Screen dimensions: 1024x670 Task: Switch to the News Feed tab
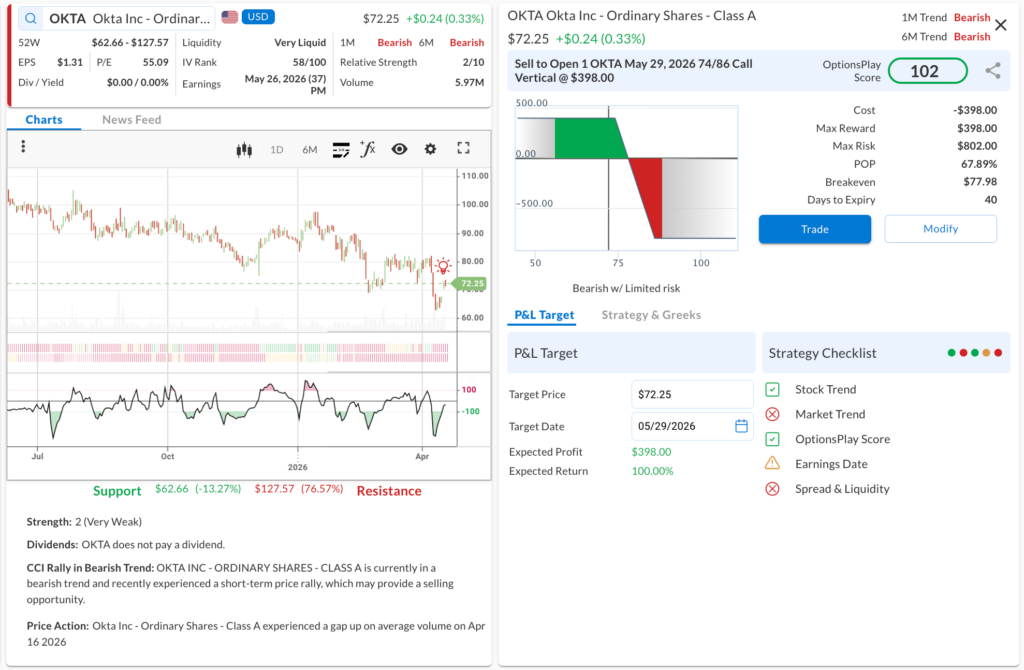131,120
